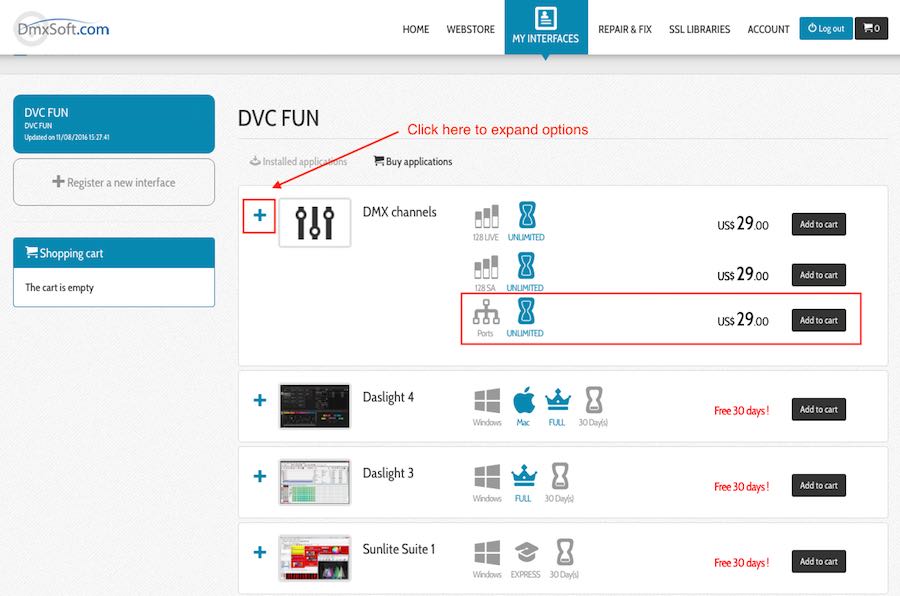Viewport: 900px width, 596px height.
Task: Expand the DMX channels options
Action: [x=259, y=215]
